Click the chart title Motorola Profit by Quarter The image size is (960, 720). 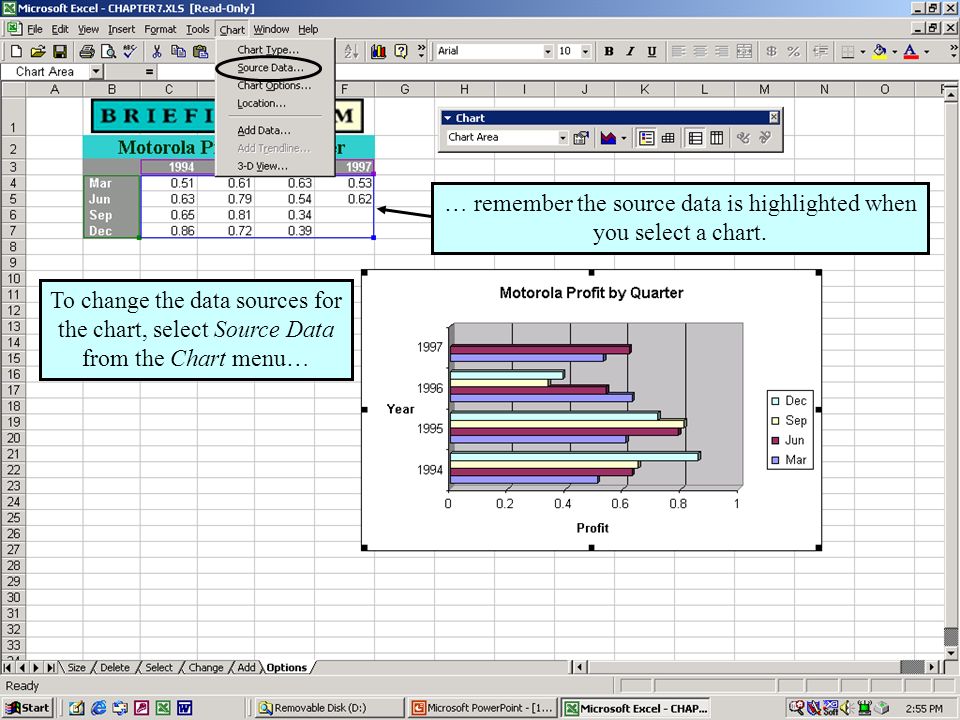click(x=591, y=293)
